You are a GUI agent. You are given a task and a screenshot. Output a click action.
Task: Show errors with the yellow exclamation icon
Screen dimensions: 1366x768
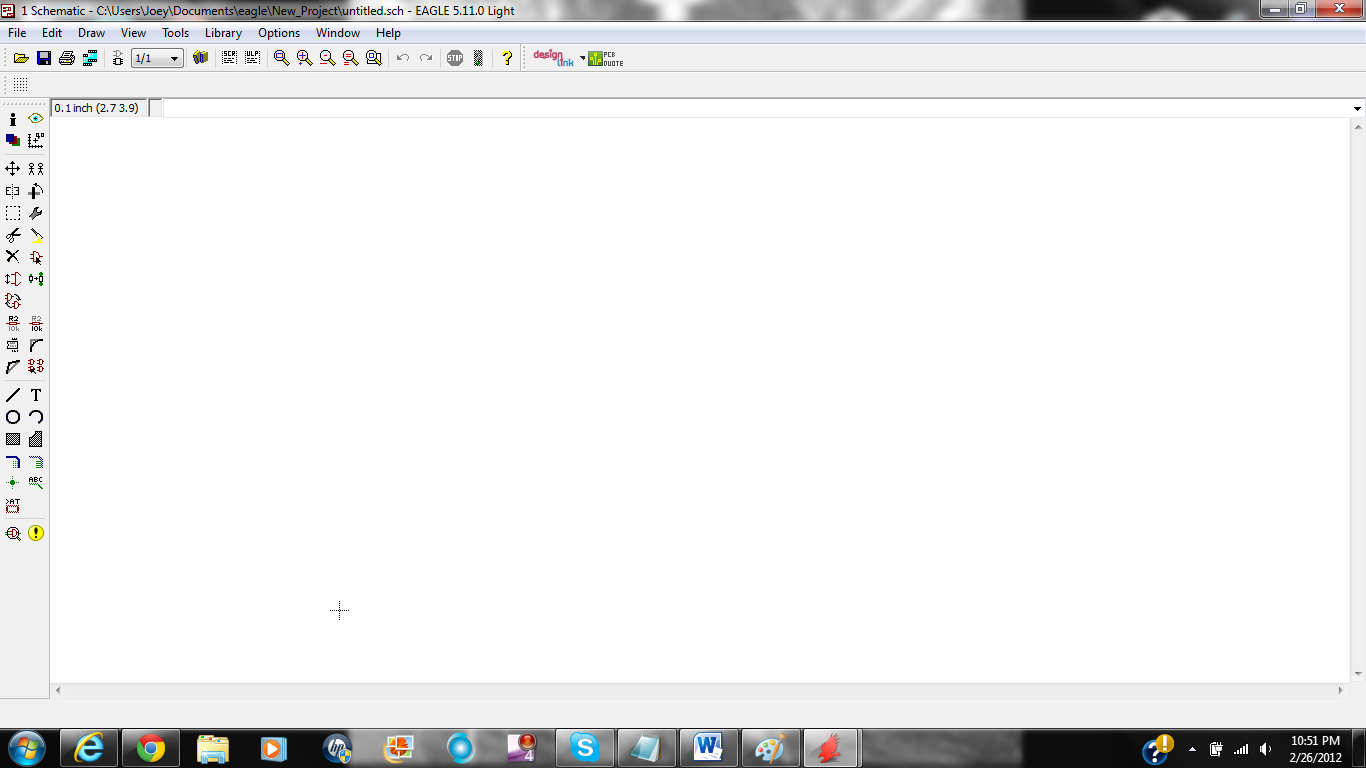pos(36,533)
